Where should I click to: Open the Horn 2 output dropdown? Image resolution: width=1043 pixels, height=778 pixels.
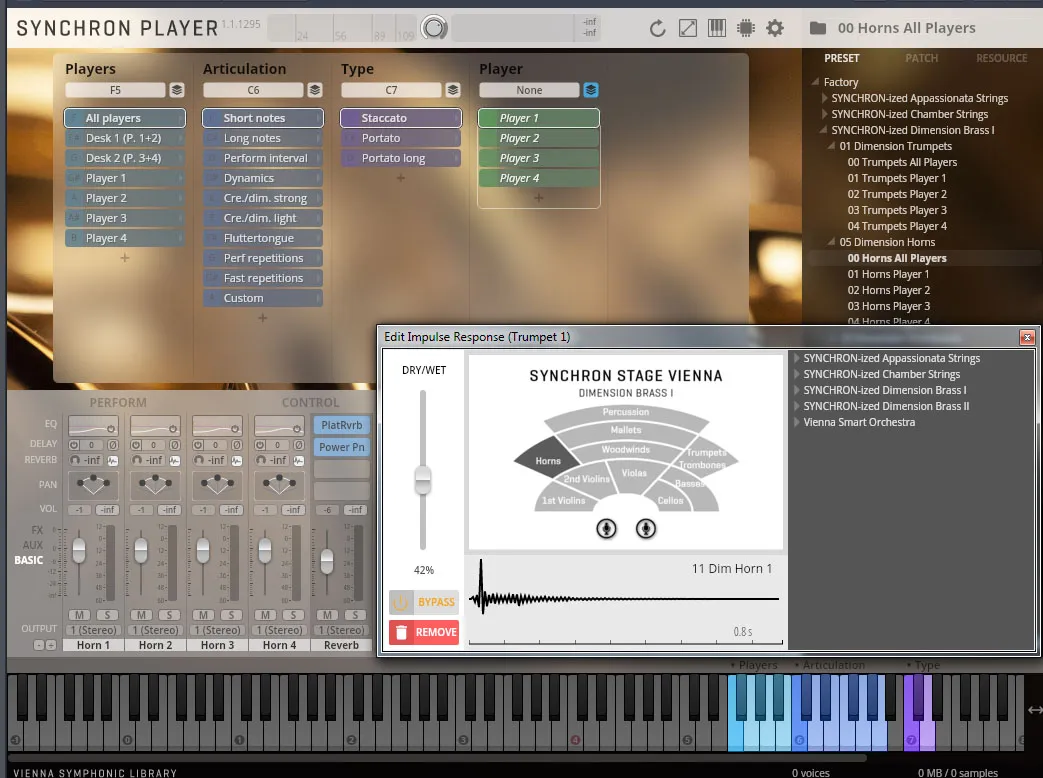160,630
